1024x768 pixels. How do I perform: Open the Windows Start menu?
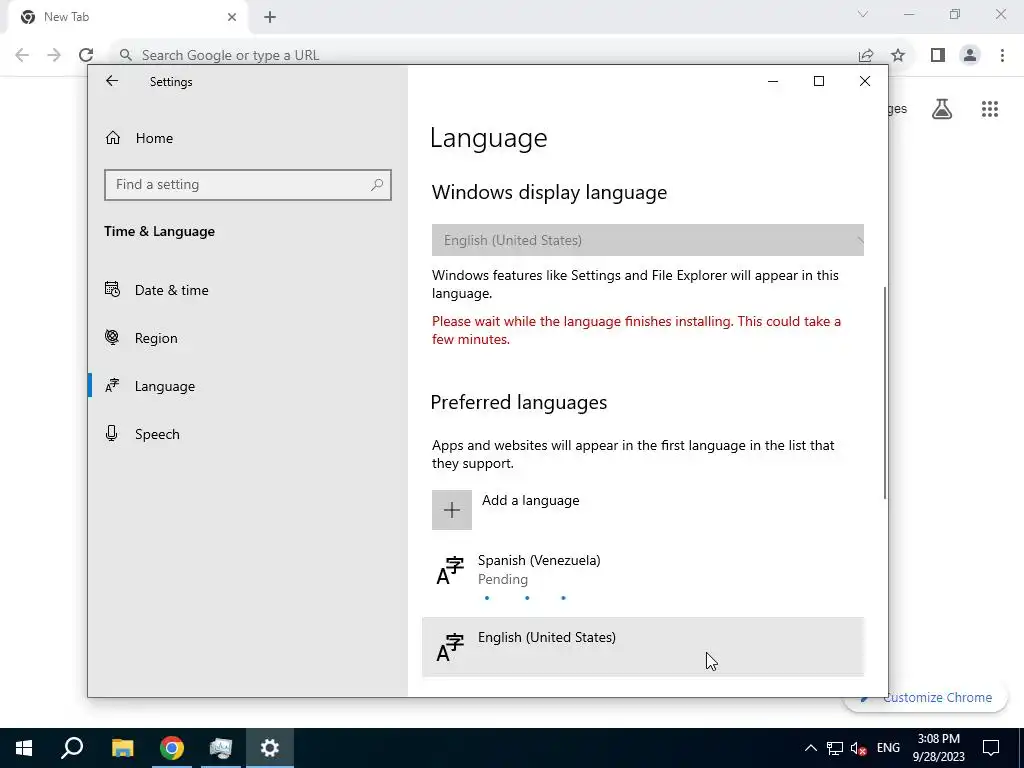coord(24,748)
